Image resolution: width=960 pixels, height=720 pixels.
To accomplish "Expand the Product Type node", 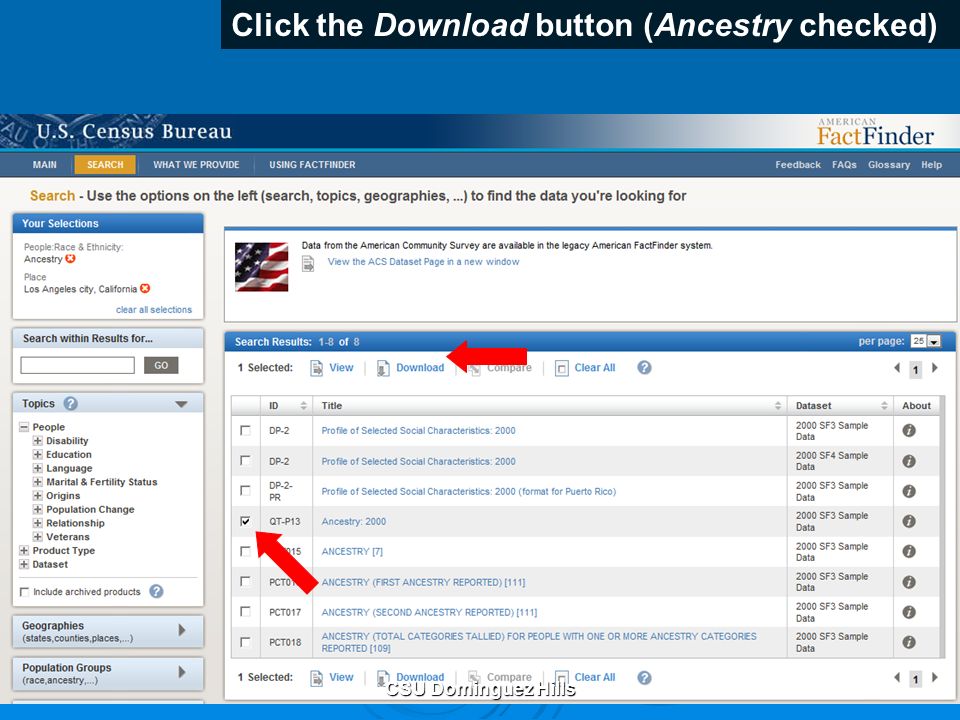I will coord(24,550).
